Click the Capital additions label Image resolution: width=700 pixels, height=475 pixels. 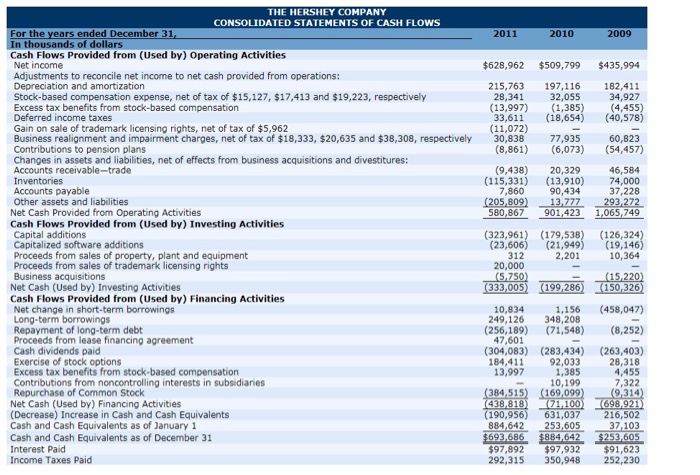(50, 235)
